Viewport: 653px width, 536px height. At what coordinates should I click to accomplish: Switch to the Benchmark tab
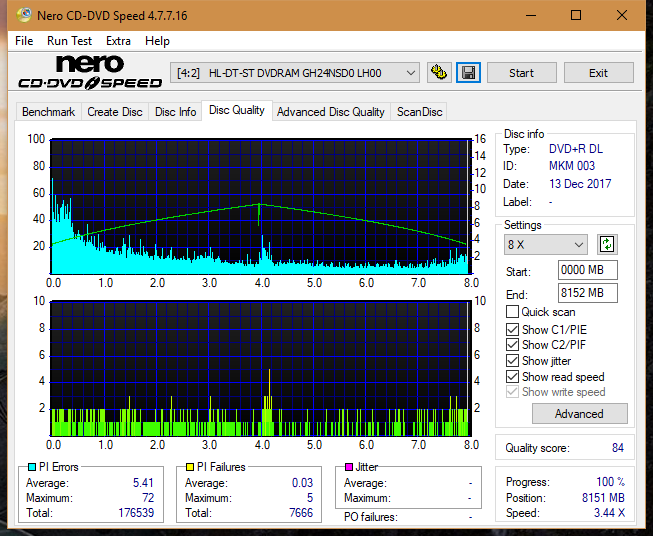tap(49, 112)
